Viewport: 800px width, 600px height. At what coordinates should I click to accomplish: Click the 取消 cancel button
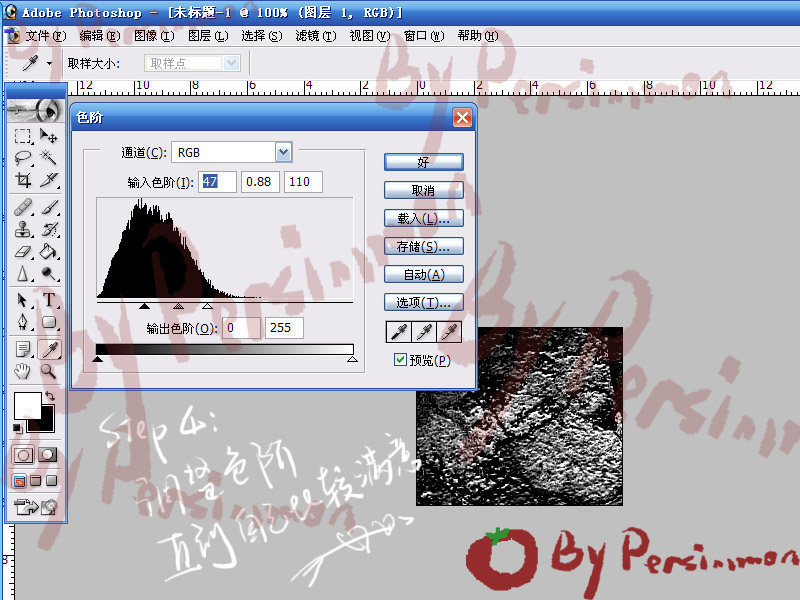[423, 190]
